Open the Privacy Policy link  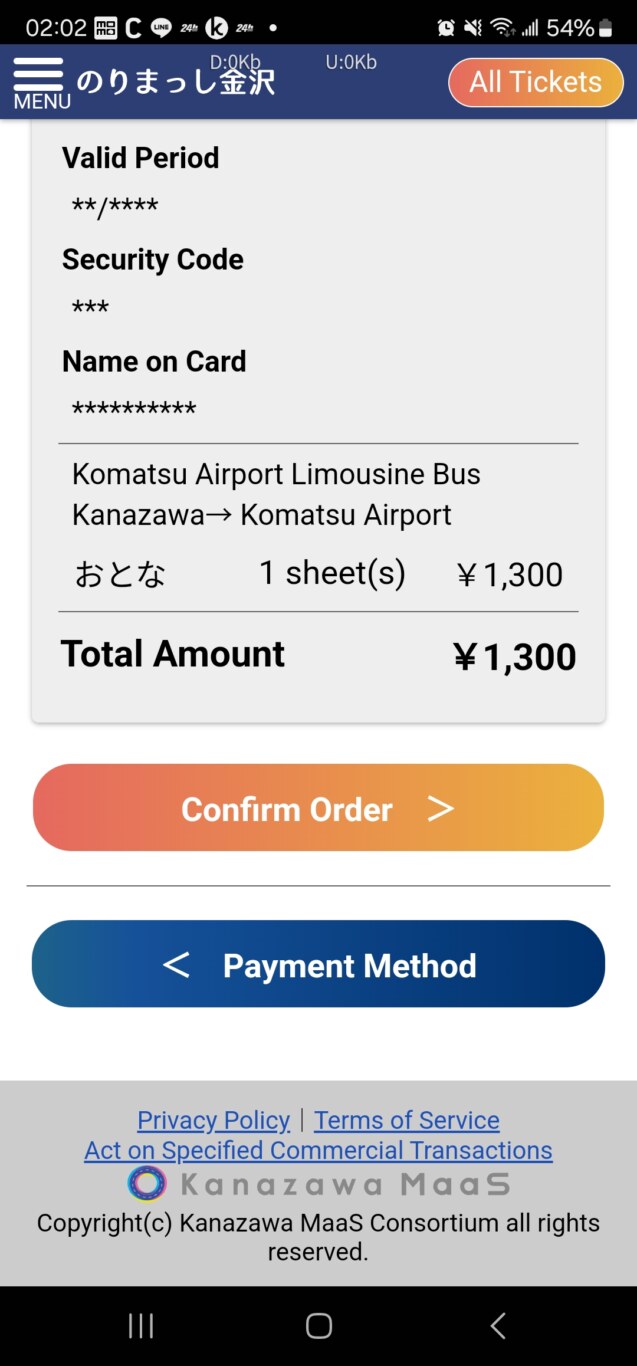(x=213, y=1120)
